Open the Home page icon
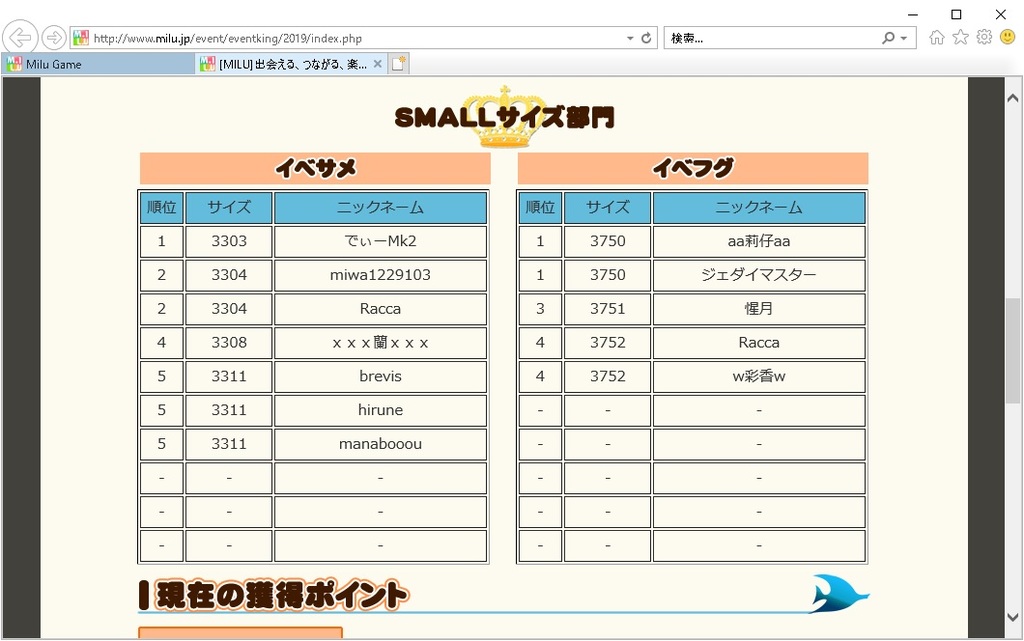 click(x=937, y=38)
